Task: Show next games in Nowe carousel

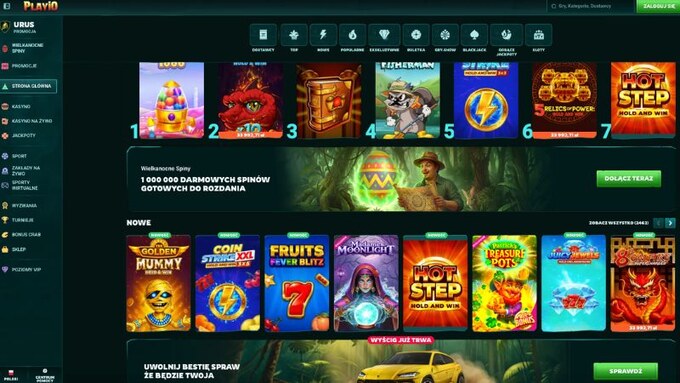Action: pos(670,223)
